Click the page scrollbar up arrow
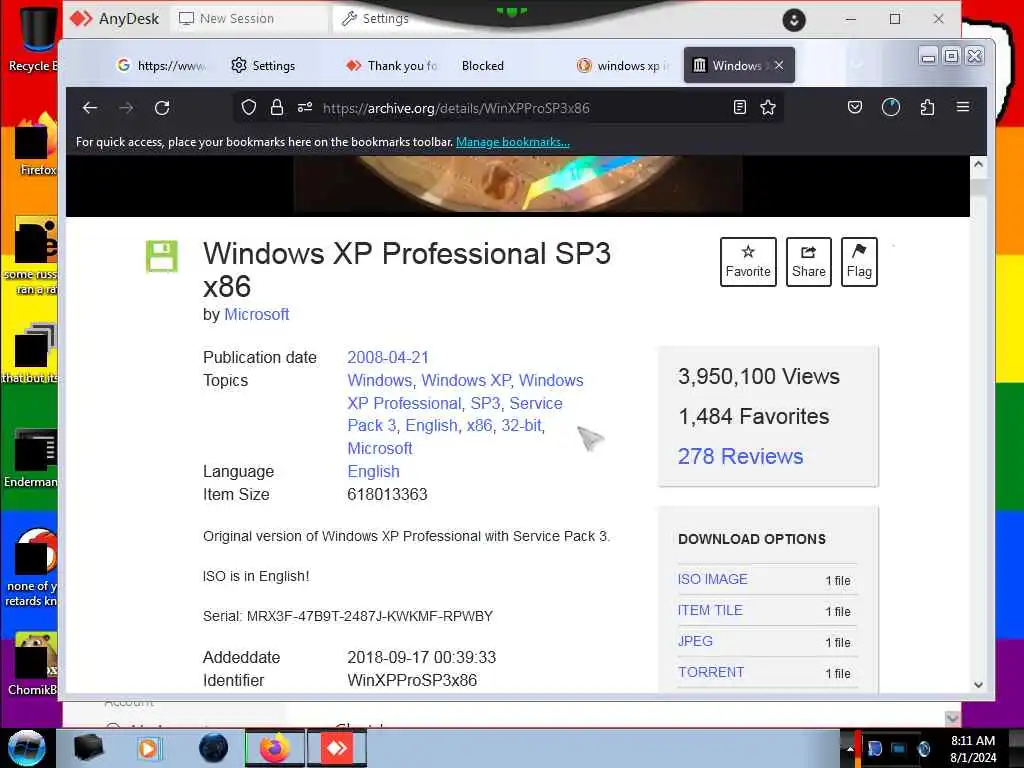The height and width of the screenshot is (768, 1024). 978,165
